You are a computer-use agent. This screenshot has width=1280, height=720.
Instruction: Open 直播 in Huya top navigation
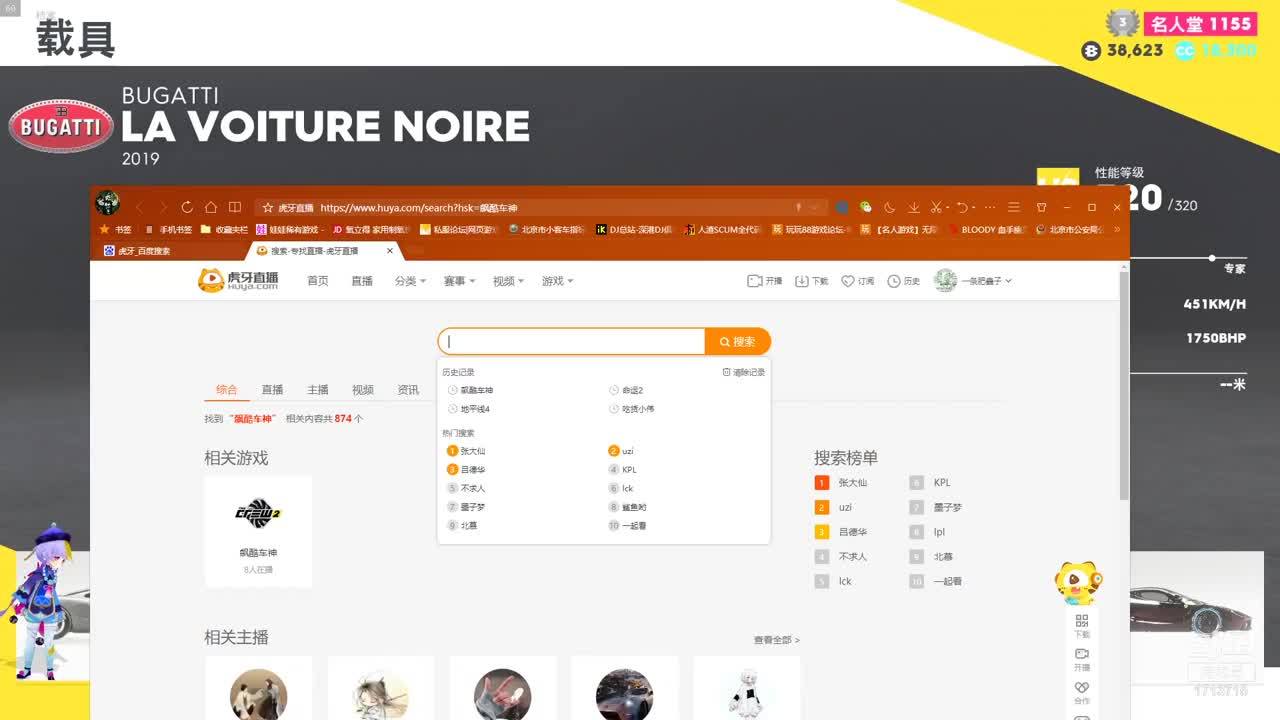[362, 281]
